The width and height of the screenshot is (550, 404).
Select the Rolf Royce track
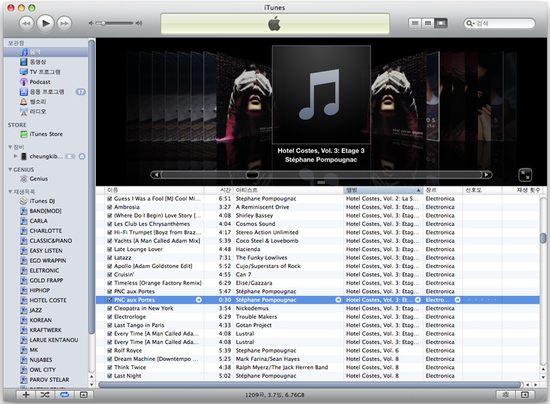click(318, 351)
